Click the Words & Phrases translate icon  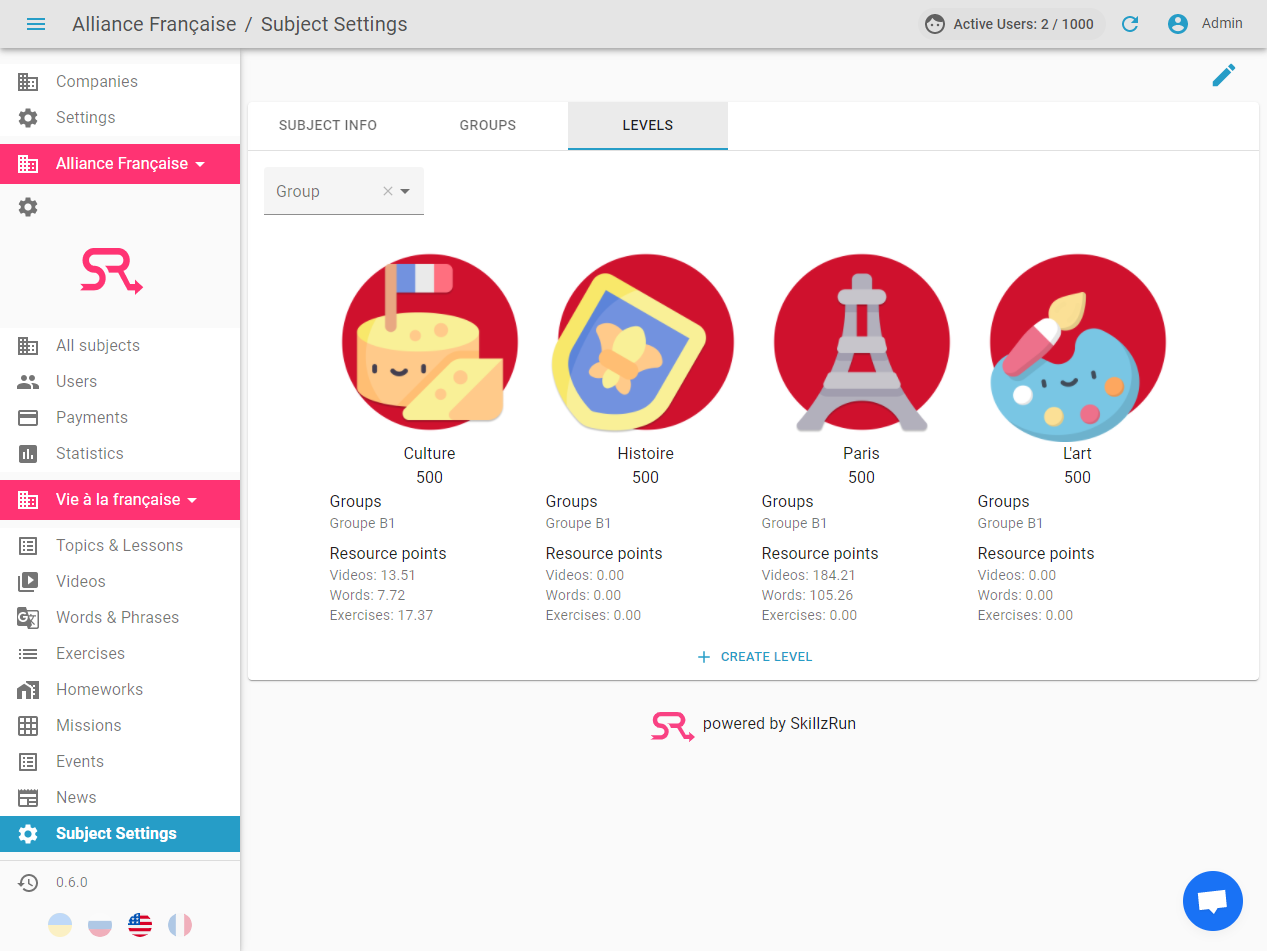[28, 618]
